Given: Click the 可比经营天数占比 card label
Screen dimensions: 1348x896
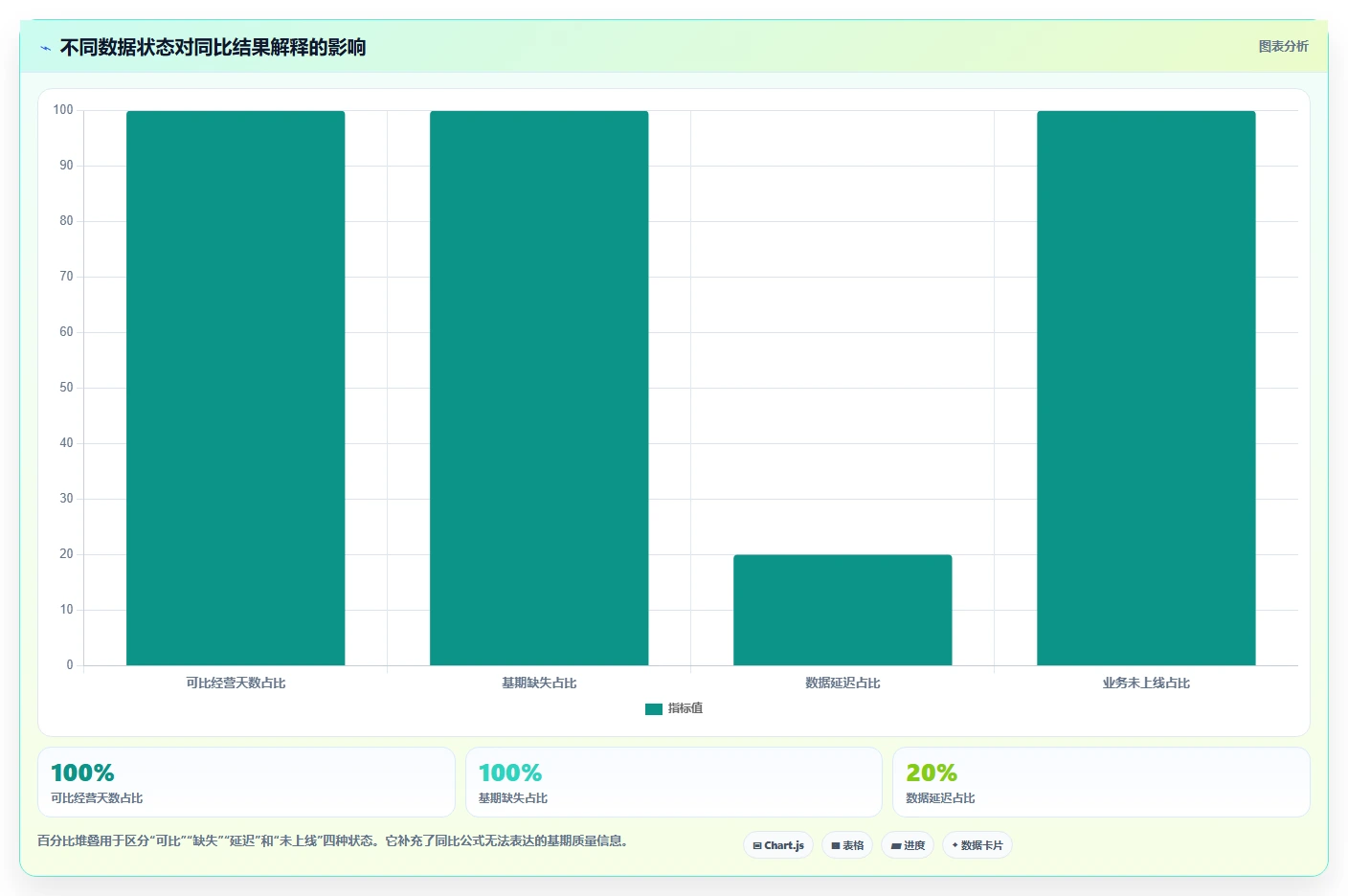Looking at the screenshot, I should coord(97,798).
